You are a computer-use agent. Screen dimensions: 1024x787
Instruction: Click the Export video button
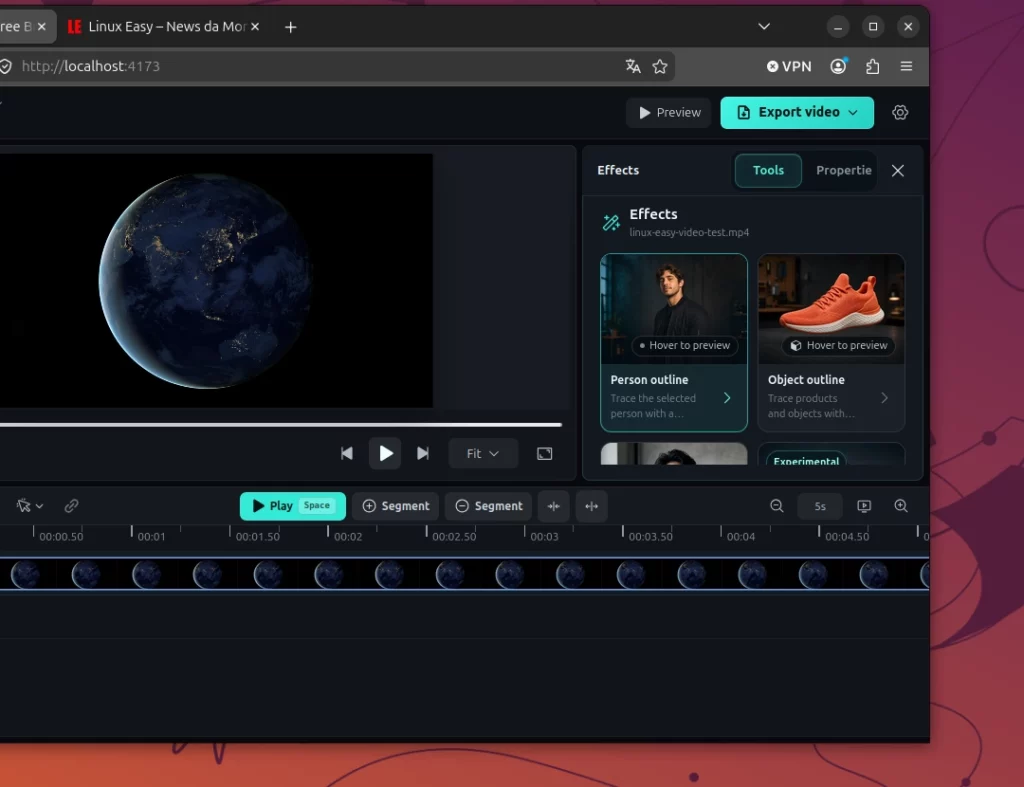pyautogui.click(x=797, y=112)
